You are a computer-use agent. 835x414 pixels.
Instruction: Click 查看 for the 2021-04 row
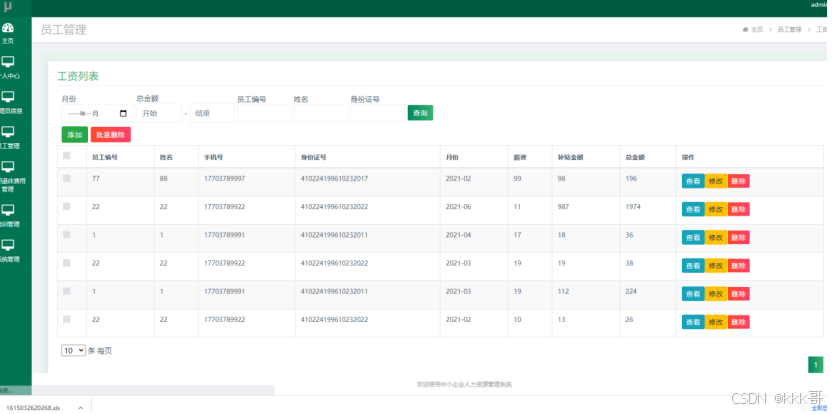point(693,238)
